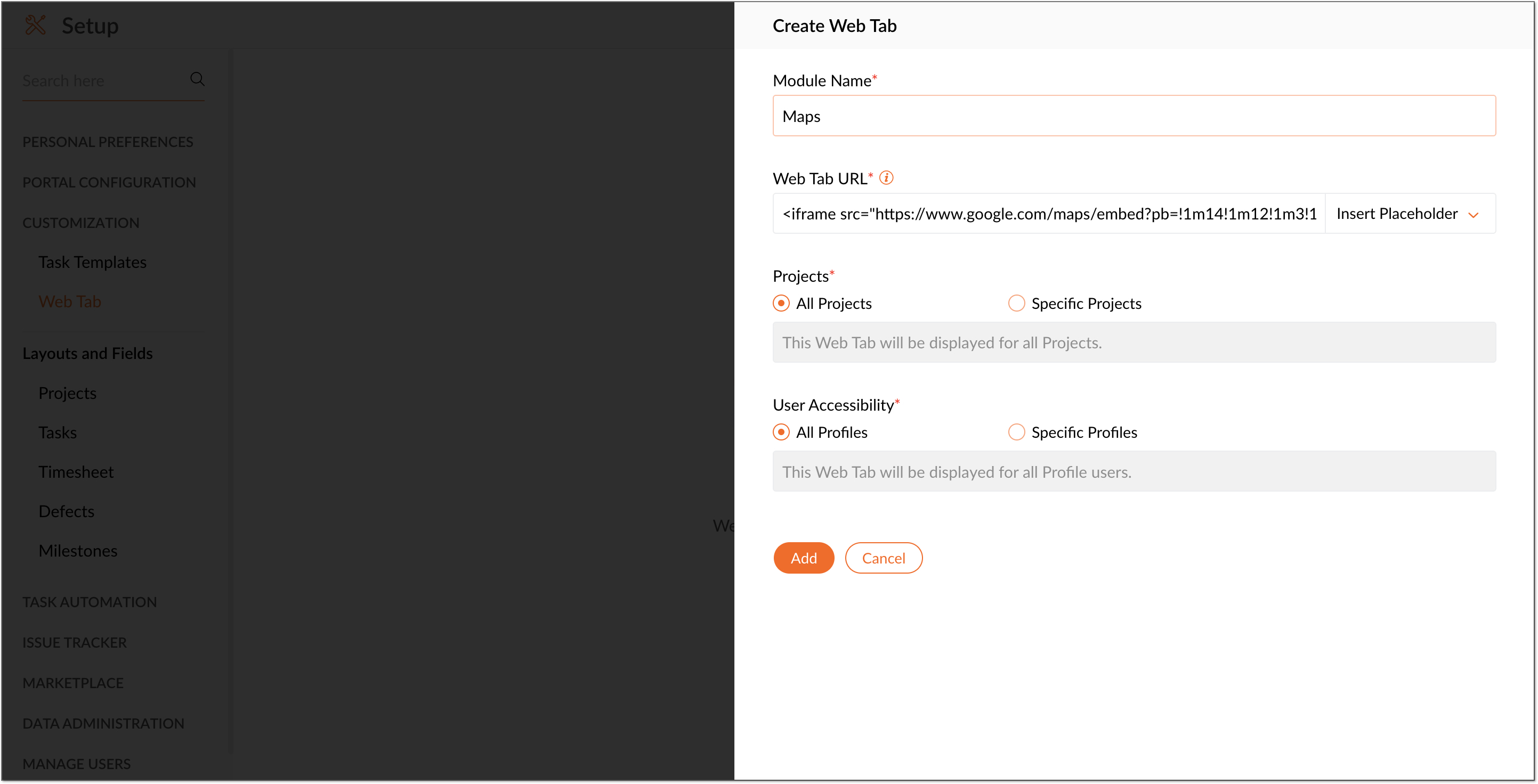Click the Add button
The height and width of the screenshot is (784, 1538).
coord(804,558)
